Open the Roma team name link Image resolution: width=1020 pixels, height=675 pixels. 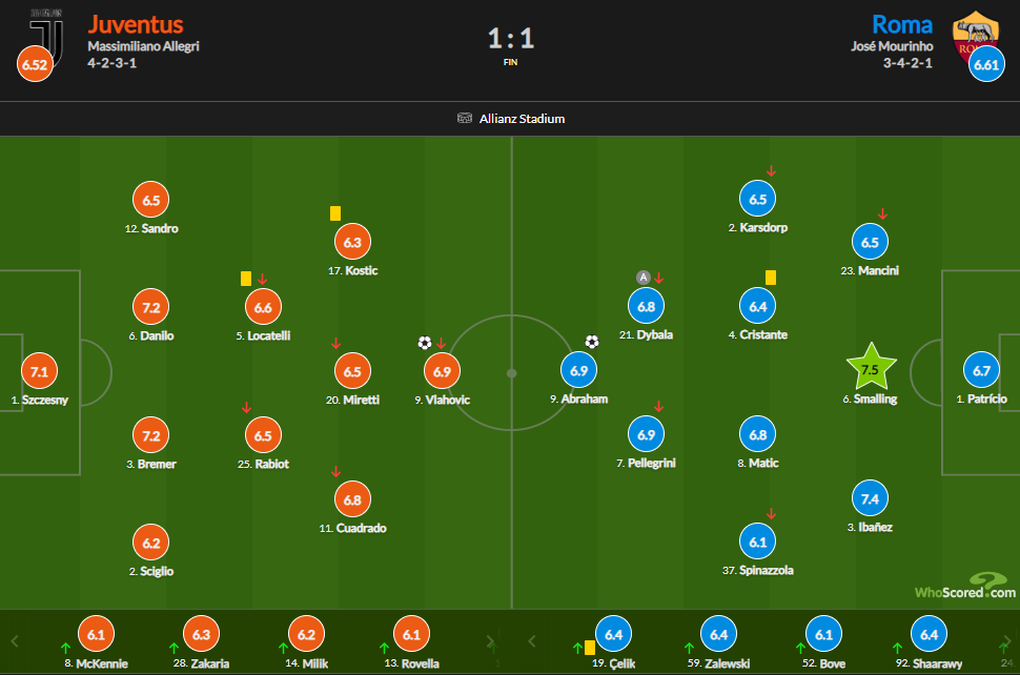pos(902,25)
